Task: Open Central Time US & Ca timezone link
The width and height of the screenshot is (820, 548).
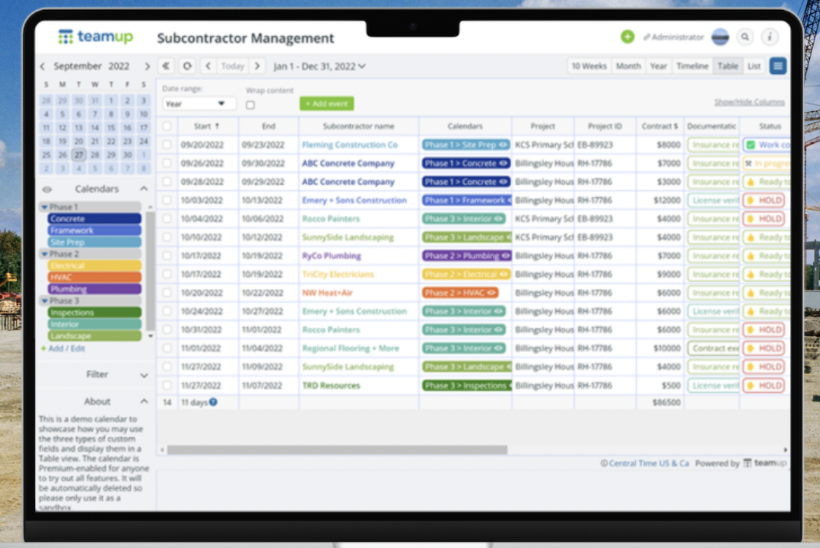Action: tap(648, 463)
